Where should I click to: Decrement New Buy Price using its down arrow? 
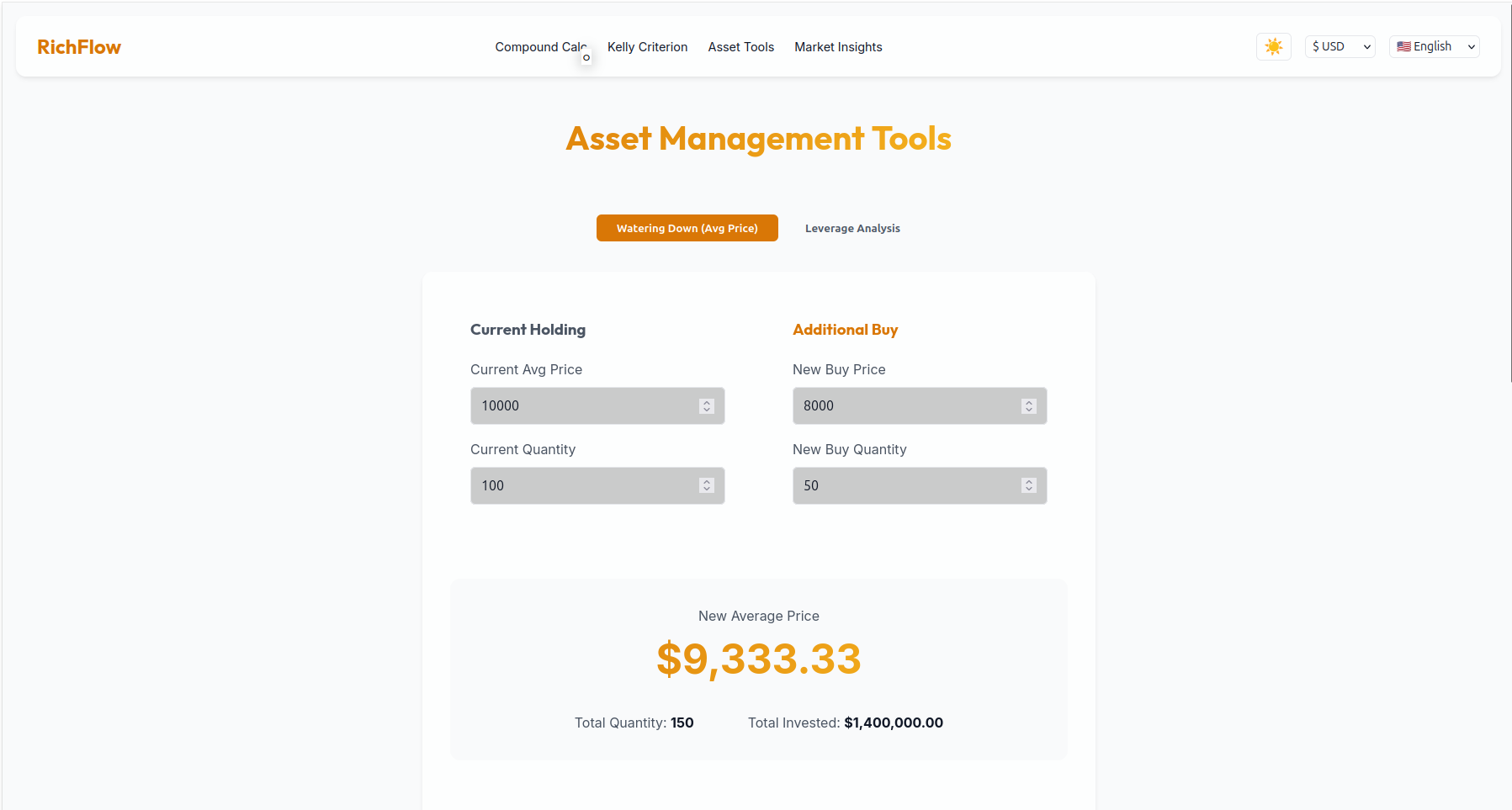click(x=1028, y=410)
